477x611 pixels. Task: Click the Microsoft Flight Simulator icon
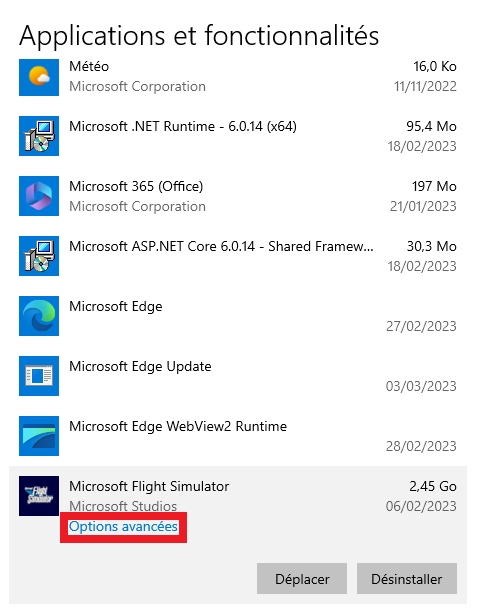(x=39, y=496)
